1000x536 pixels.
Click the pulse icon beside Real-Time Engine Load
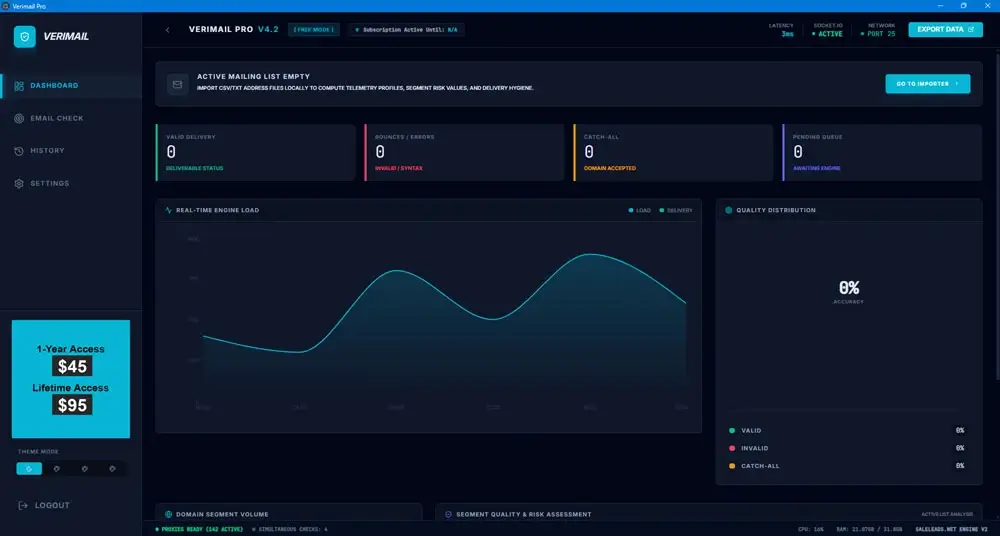pos(168,210)
